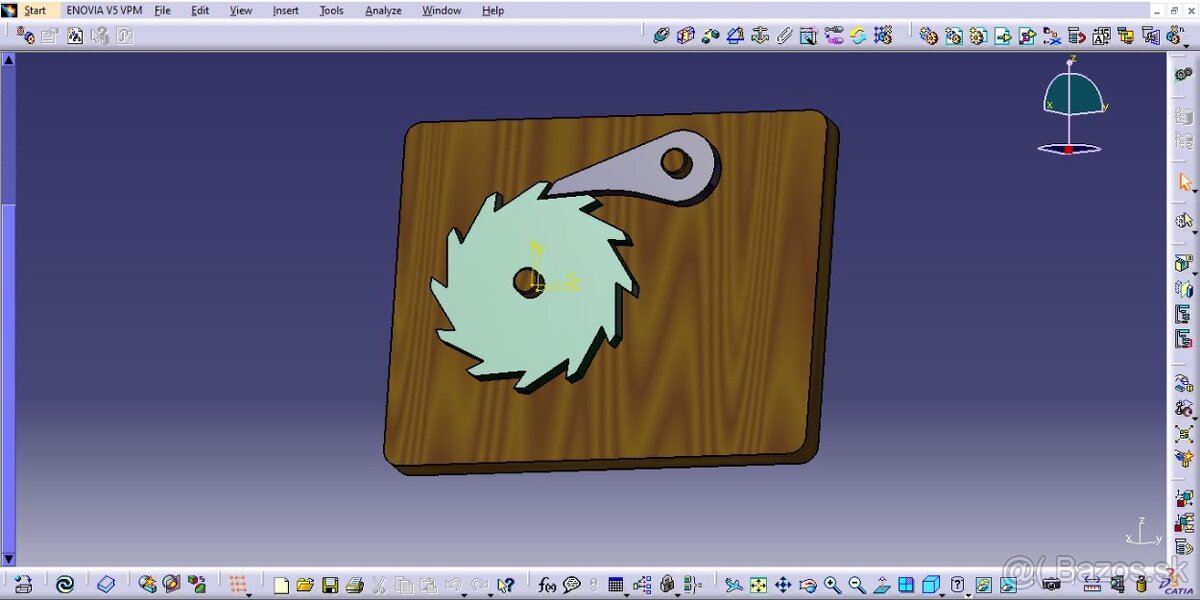Click the Capture camera icon
Viewport: 1200px width, 600px height.
[1051, 585]
